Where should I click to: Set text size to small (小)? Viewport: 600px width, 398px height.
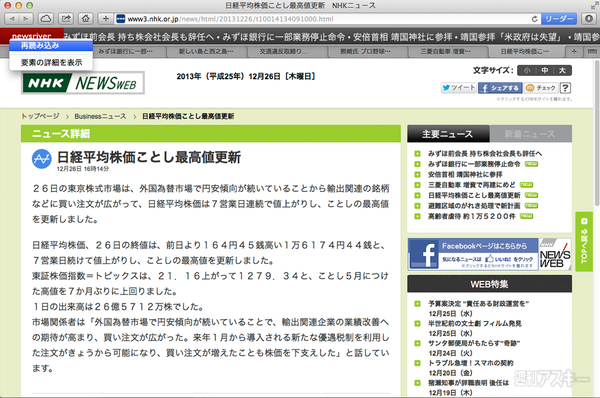(527, 70)
